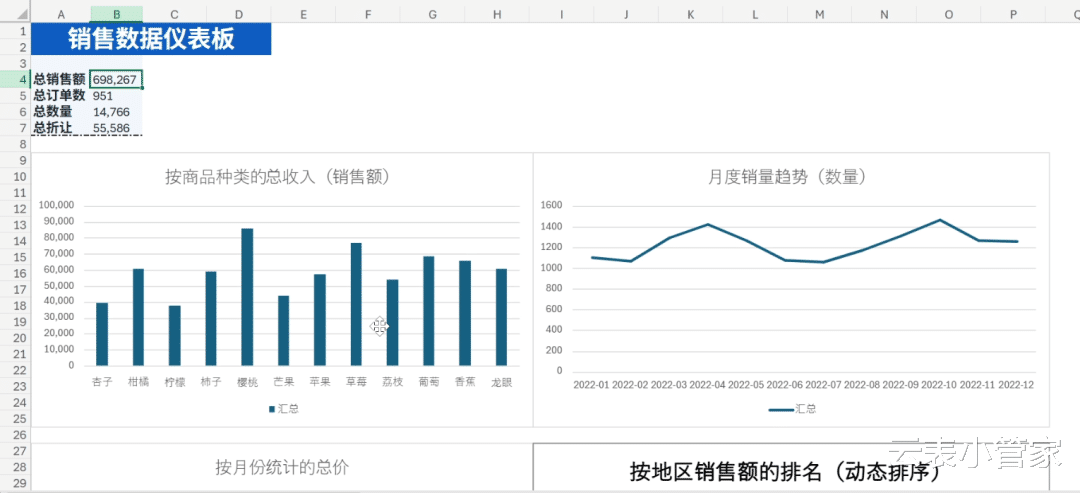Select the cell showing 14,766
1080x493 pixels.
click(116, 112)
